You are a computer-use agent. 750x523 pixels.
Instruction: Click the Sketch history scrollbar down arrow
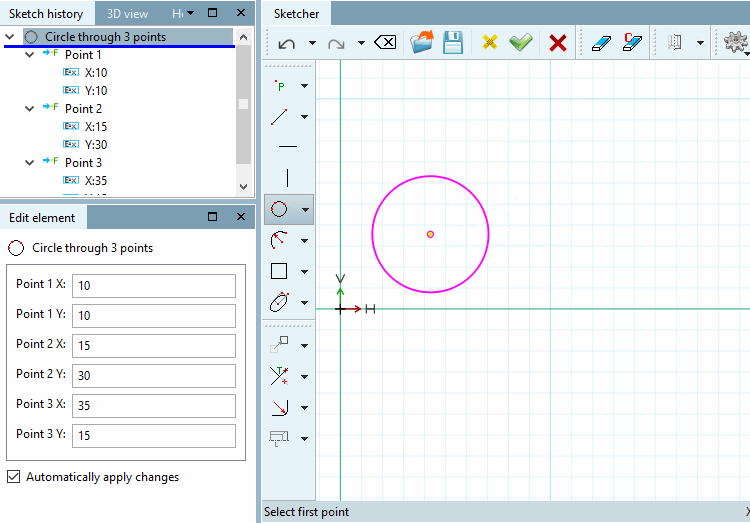243,187
